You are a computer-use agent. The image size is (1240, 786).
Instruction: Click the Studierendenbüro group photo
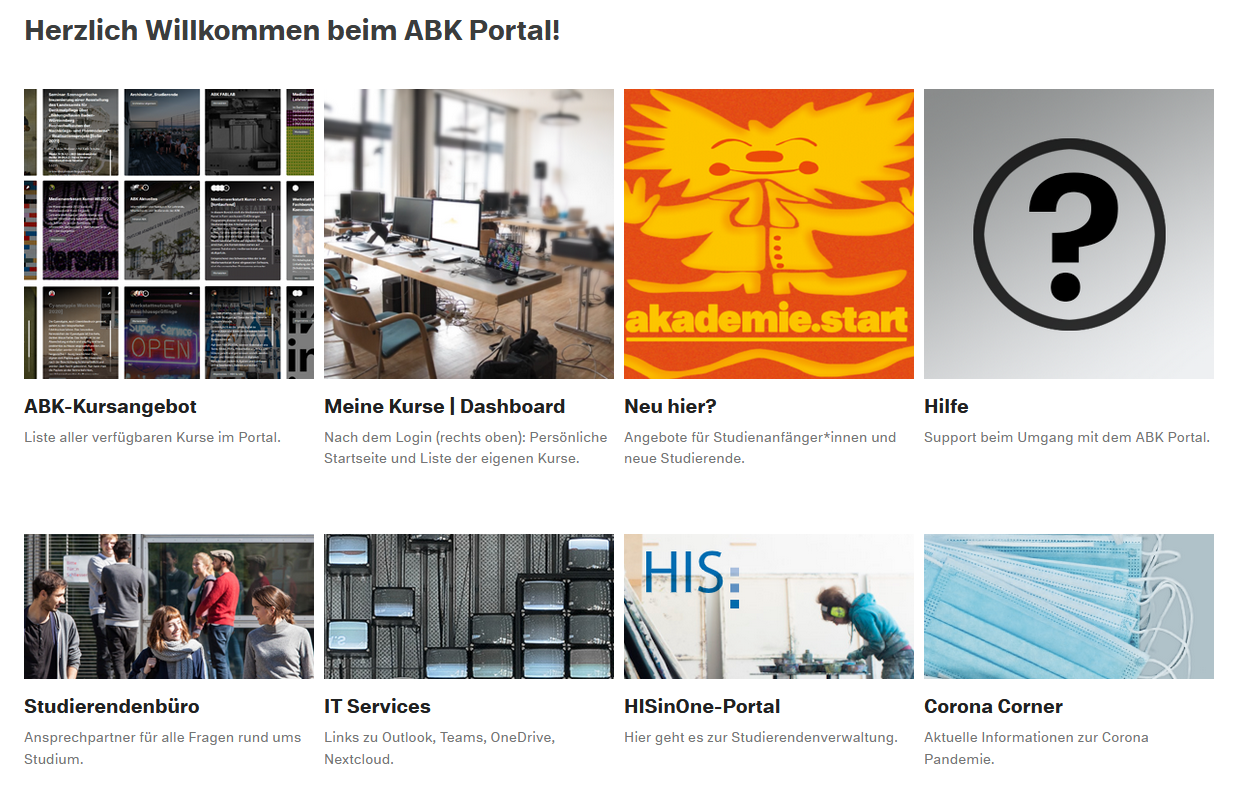coord(169,606)
